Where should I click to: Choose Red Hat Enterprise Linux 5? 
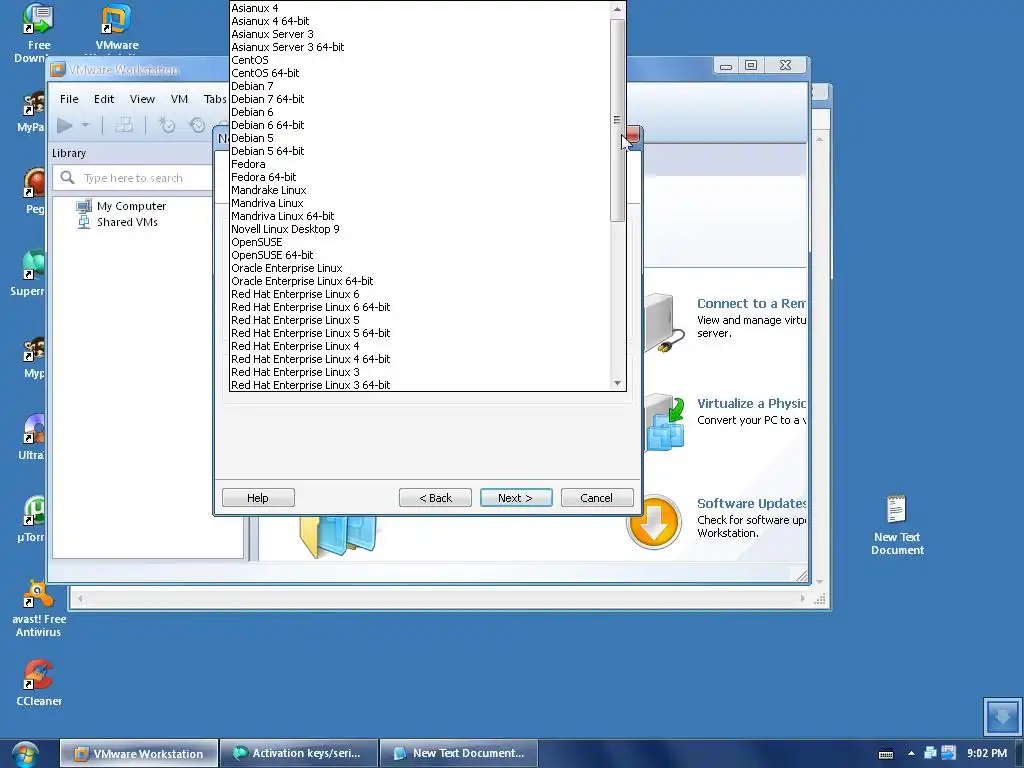[x=420, y=320]
